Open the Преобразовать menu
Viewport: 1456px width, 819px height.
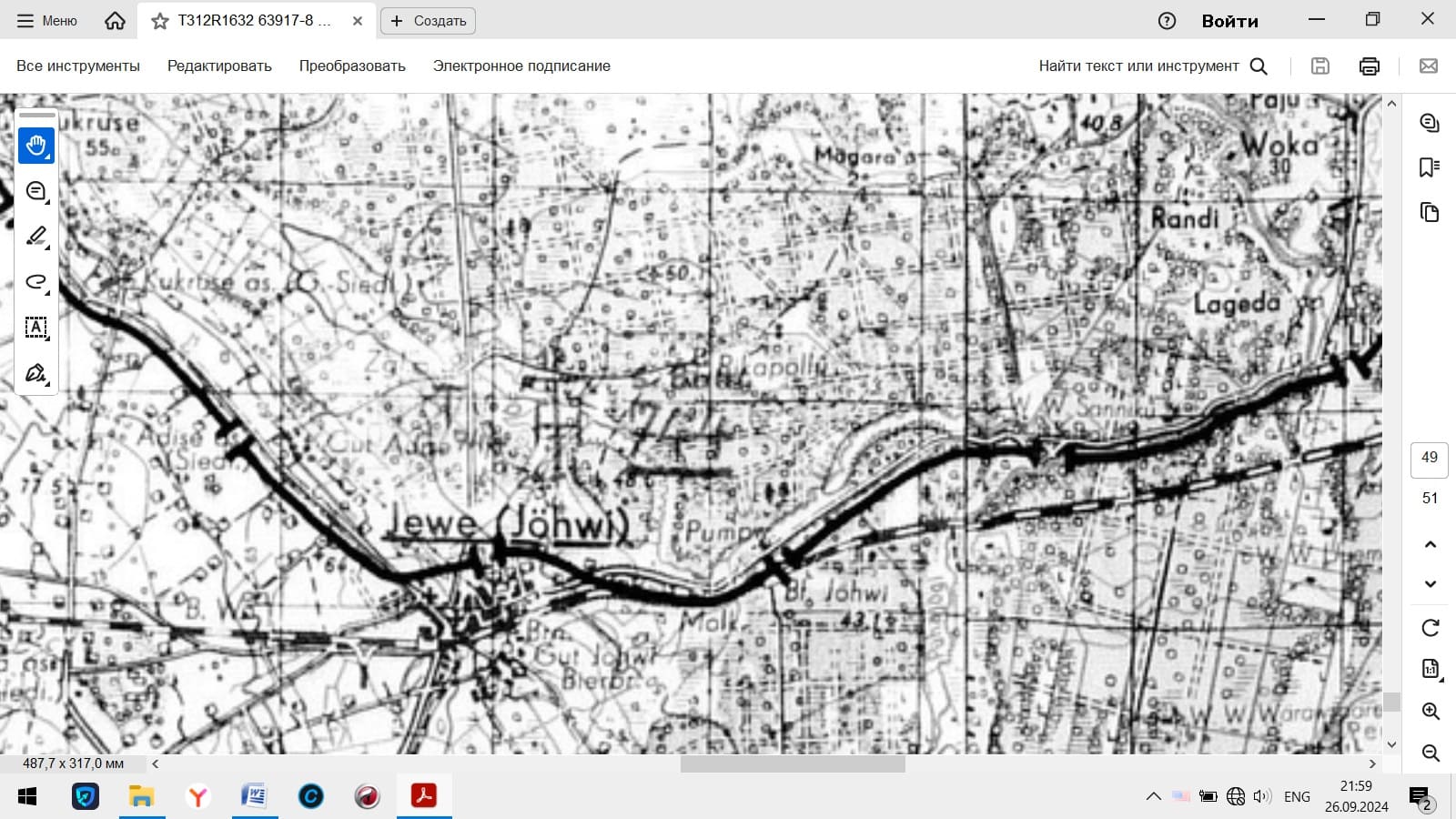click(352, 66)
